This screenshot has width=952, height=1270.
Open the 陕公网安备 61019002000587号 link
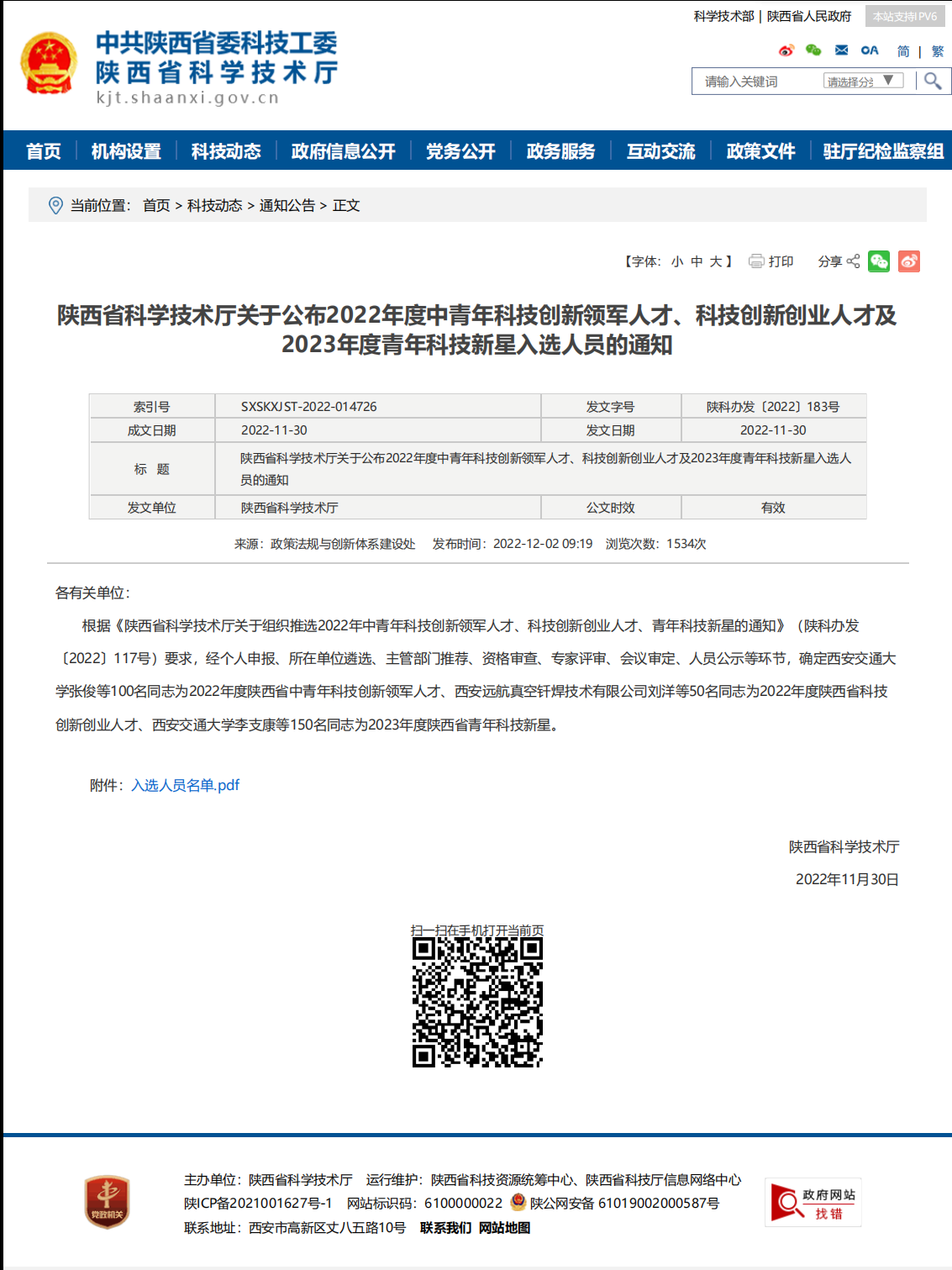click(x=624, y=1204)
